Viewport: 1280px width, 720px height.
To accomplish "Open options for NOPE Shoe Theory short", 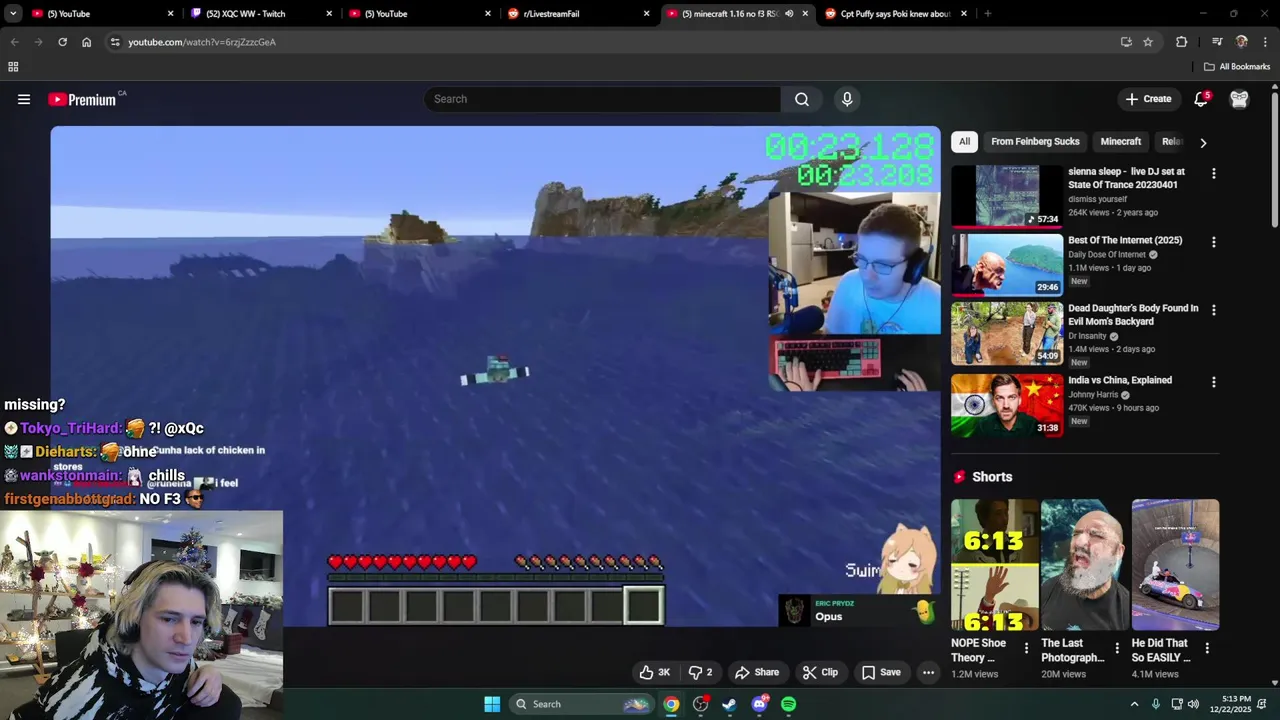I will 1025,648.
